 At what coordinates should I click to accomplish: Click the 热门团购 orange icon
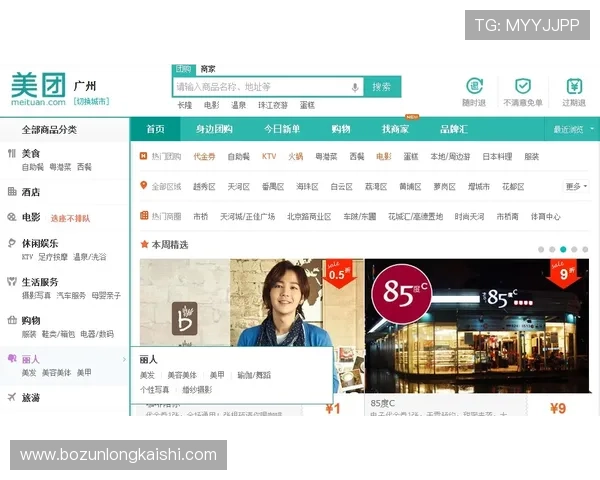143,156
